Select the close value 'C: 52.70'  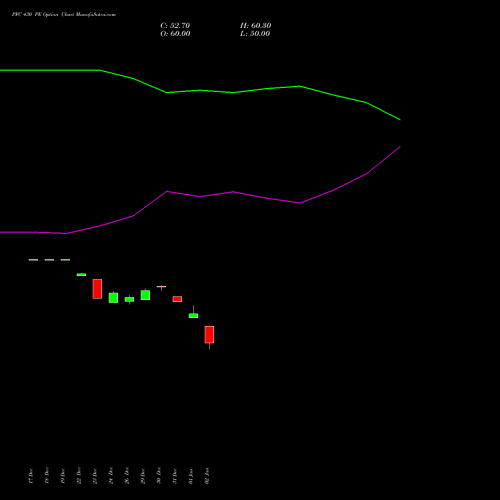pyautogui.click(x=175, y=26)
